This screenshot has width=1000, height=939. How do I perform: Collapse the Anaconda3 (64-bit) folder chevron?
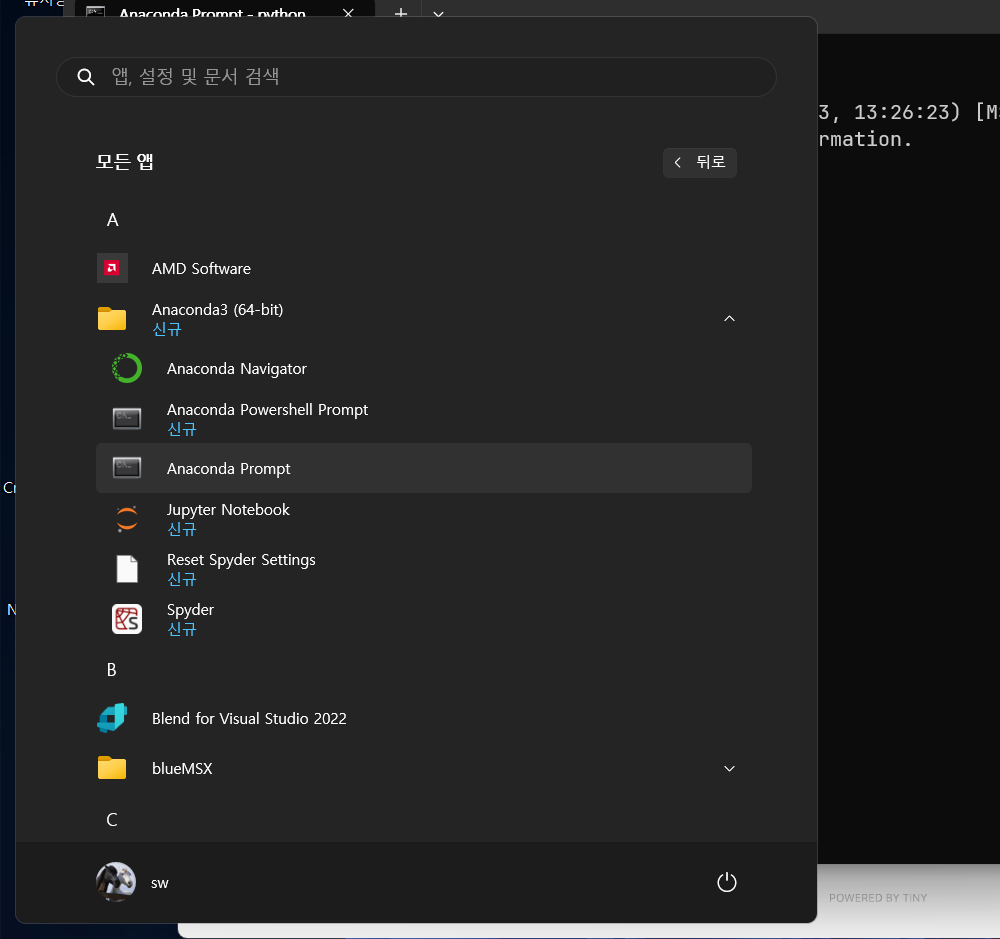tap(729, 318)
